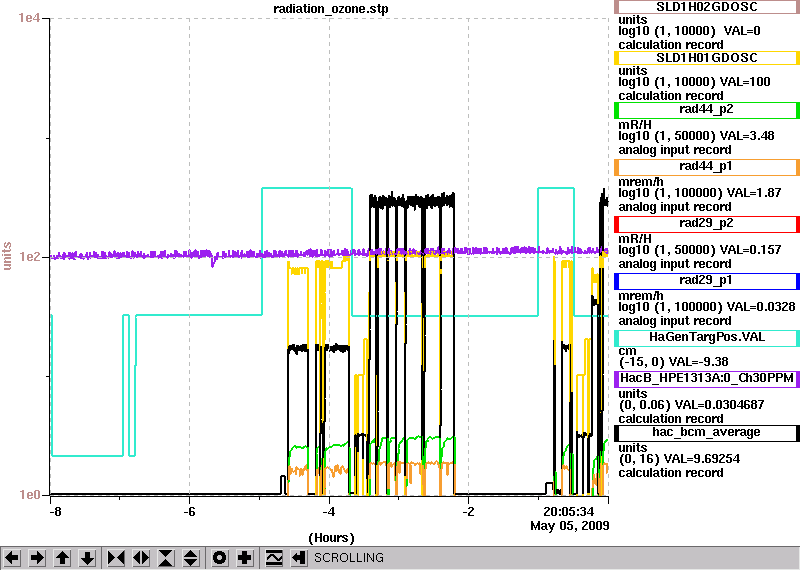Image resolution: width=800 pixels, height=570 pixels.
Task: Click the 1e0 y-axis label
Action: tap(28, 494)
